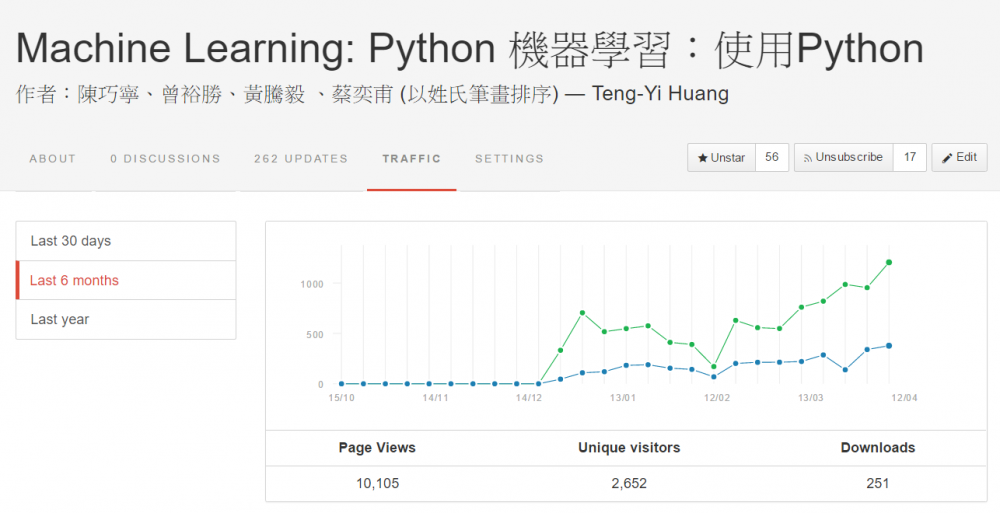
Task: Click the Machine Learning Python book title
Action: (x=470, y=49)
